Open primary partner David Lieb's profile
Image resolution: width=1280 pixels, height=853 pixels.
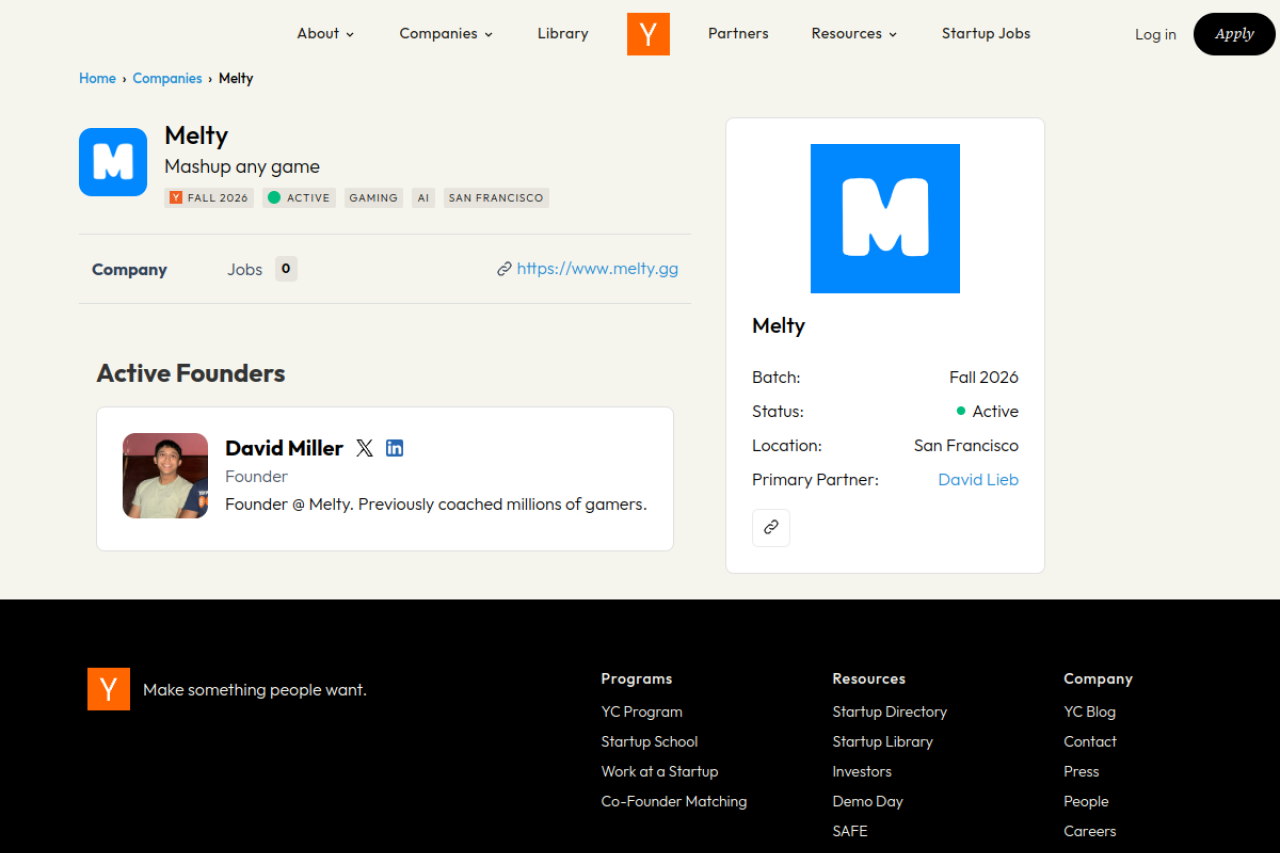[x=978, y=480]
